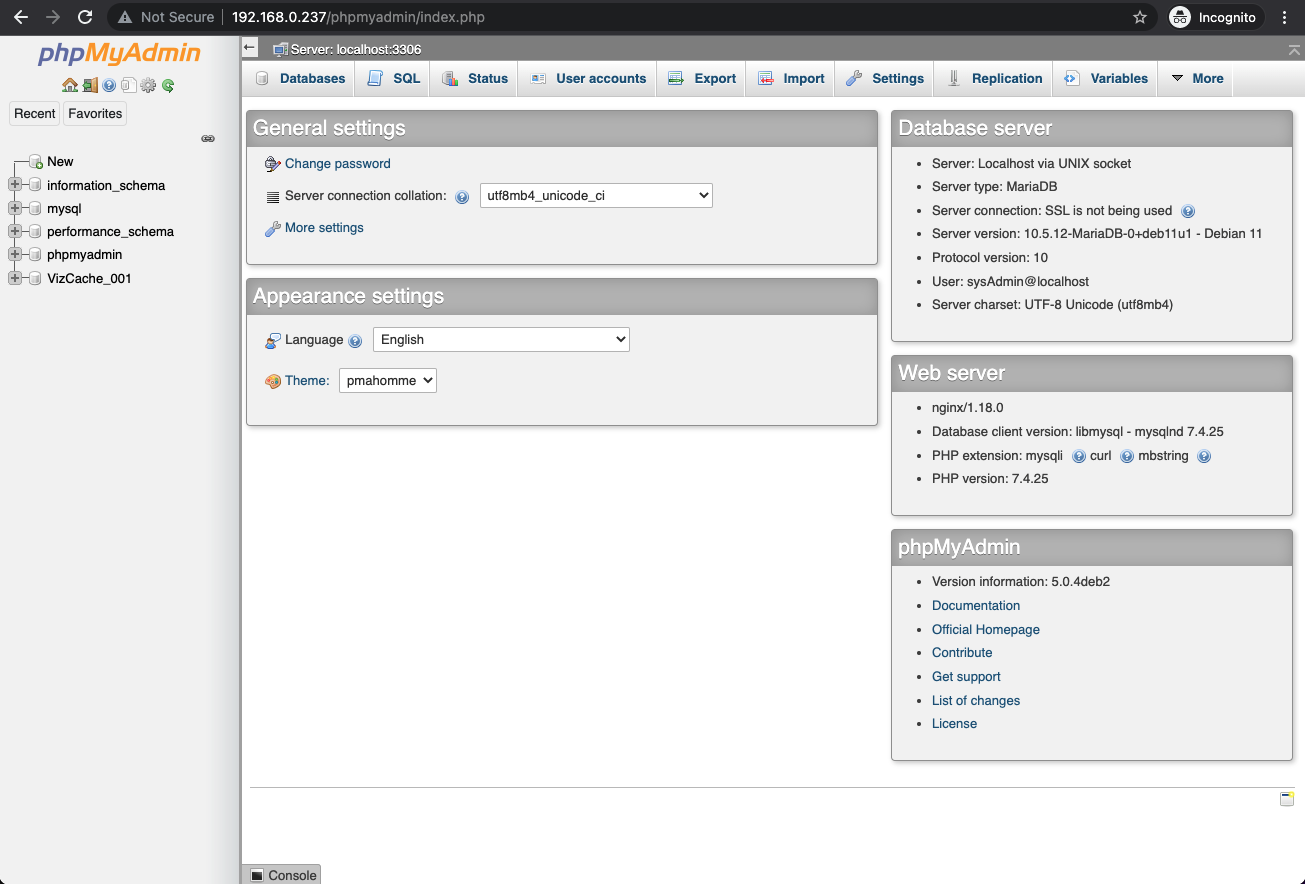
Task: Click collapse-top-bar icon at server breadcrumb right
Action: (1295, 49)
